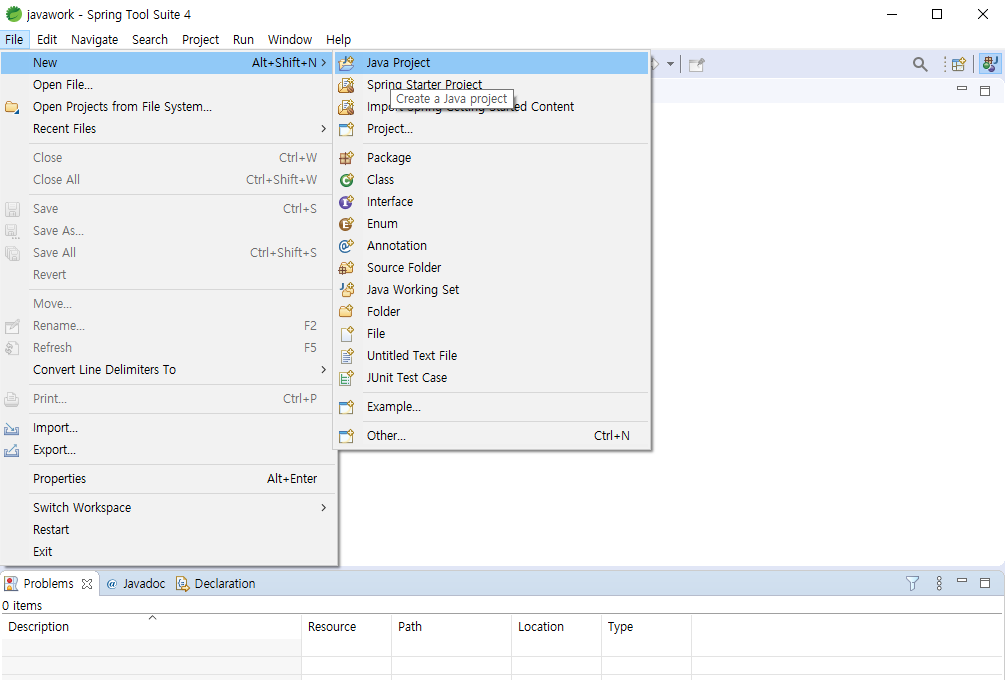Click the Spring Starter Project icon
Screen dimensions: 1005x680
tap(346, 85)
